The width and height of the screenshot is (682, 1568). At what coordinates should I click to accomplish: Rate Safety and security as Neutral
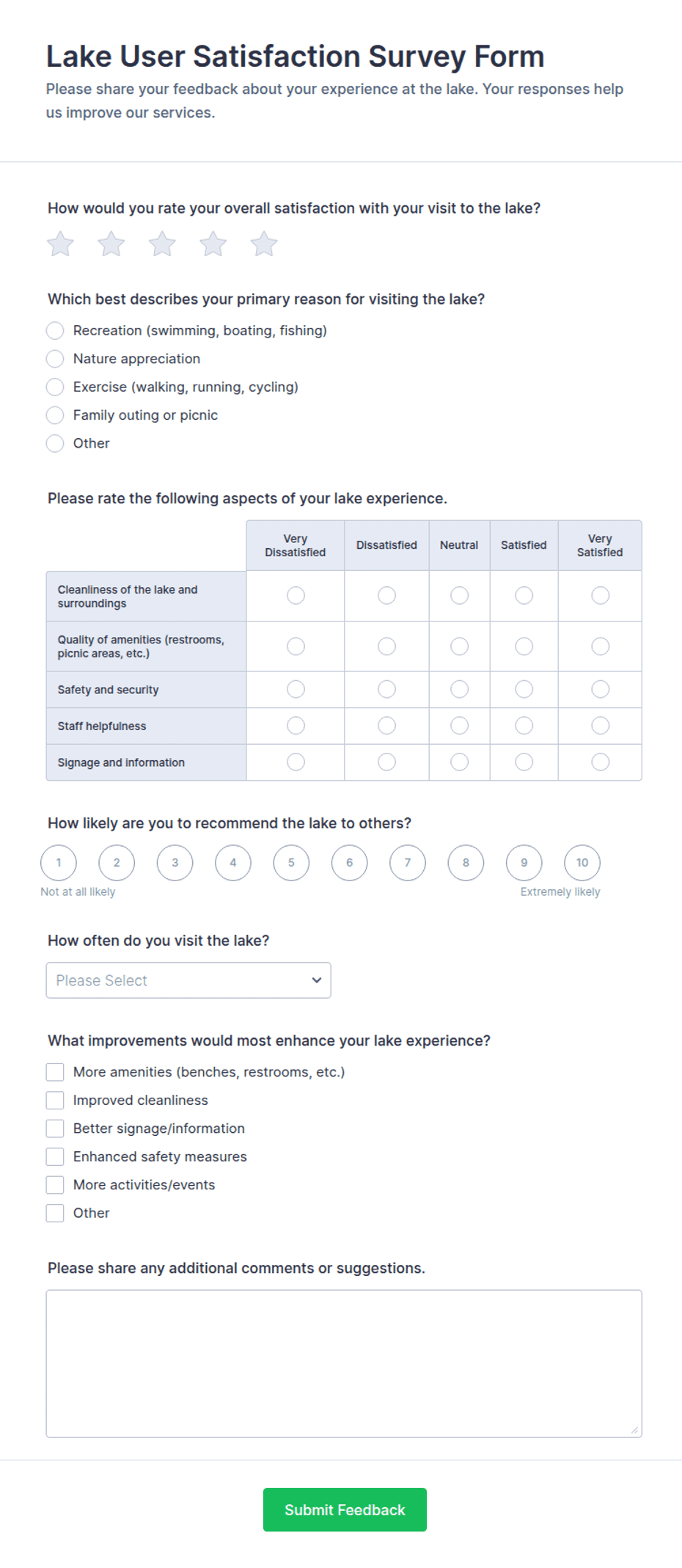coord(459,689)
